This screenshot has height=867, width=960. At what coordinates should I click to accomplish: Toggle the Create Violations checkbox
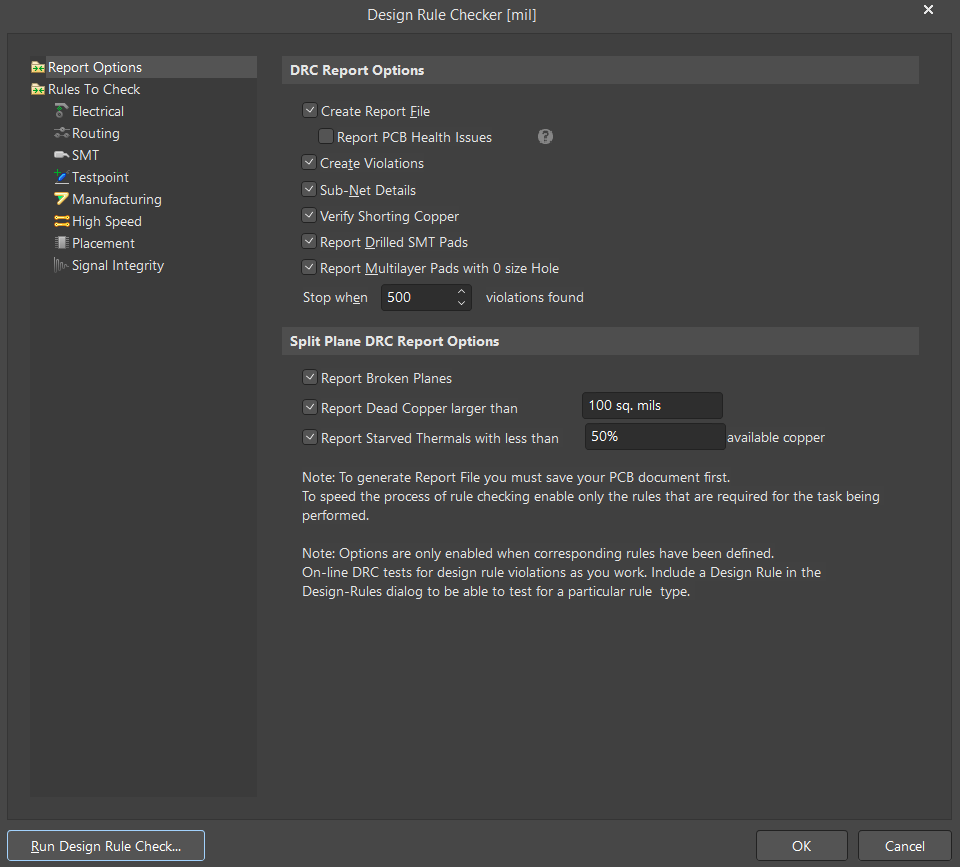[x=309, y=163]
